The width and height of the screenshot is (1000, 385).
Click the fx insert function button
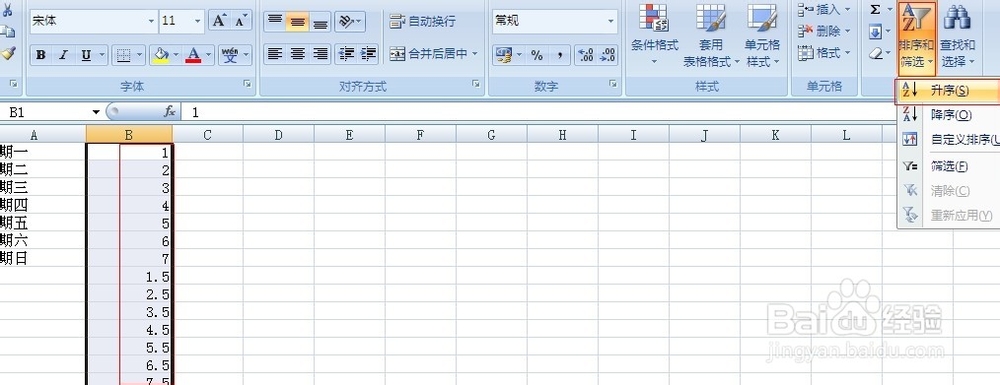tap(169, 112)
